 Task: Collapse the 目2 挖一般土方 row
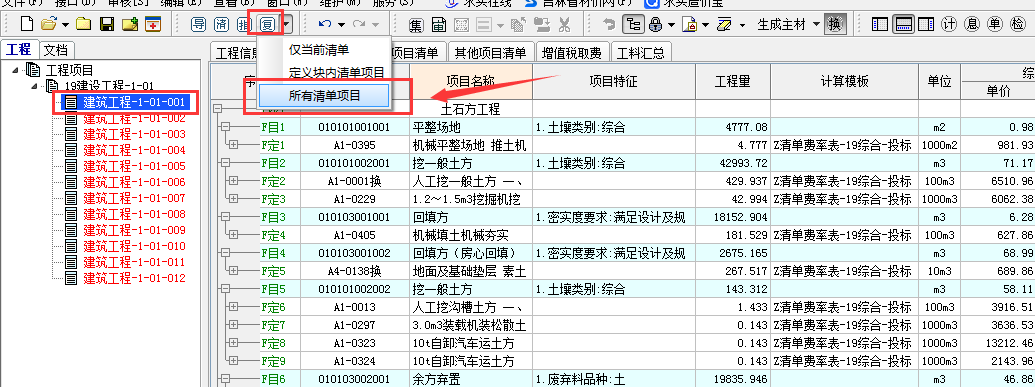tap(225, 162)
